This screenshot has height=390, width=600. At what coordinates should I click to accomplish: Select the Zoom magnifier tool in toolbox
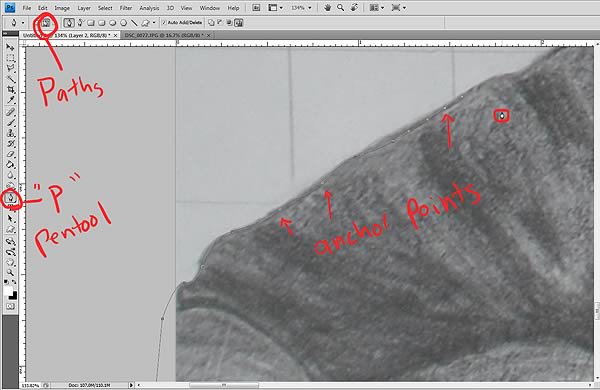[x=10, y=273]
